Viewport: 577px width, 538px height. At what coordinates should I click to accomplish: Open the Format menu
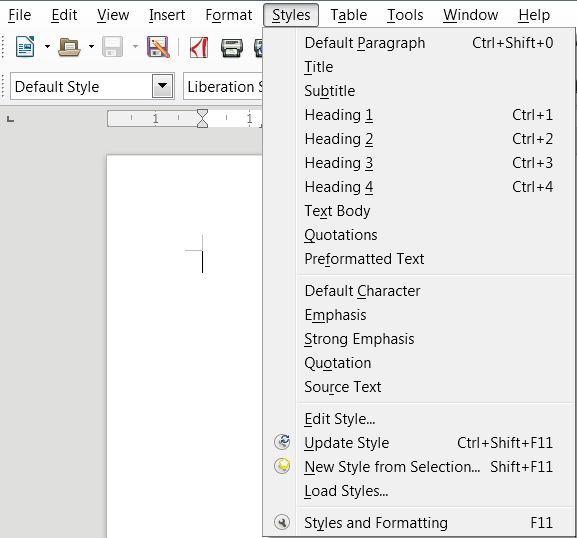pos(229,15)
